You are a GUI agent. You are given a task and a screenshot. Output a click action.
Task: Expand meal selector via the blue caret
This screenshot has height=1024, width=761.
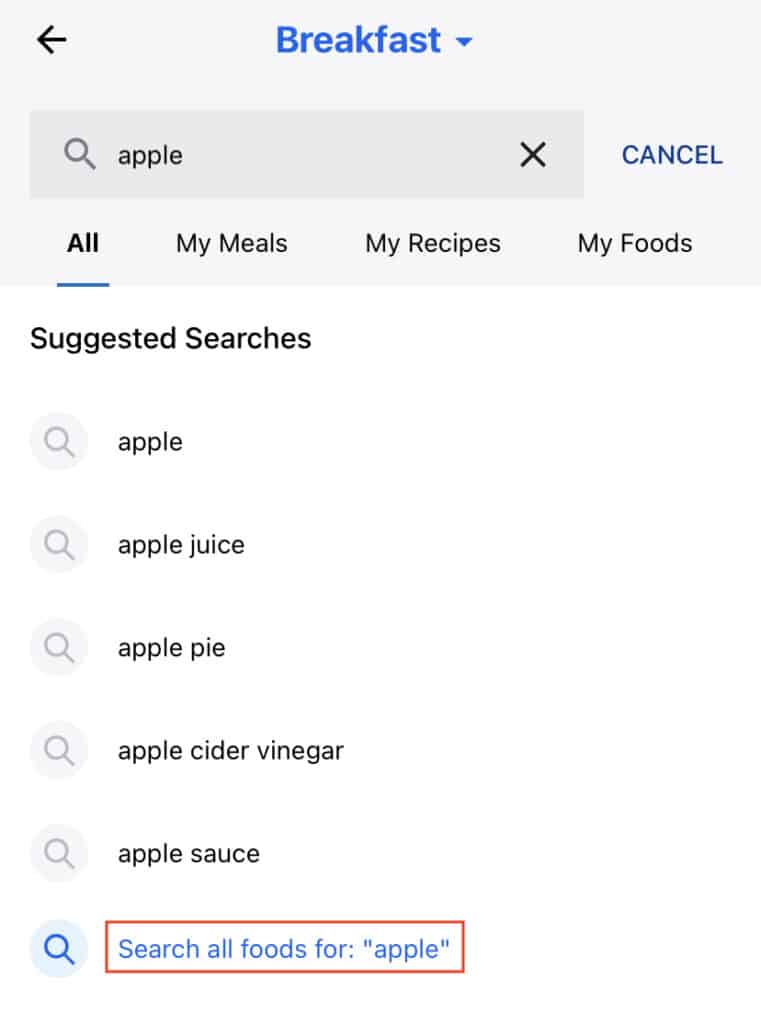point(463,42)
